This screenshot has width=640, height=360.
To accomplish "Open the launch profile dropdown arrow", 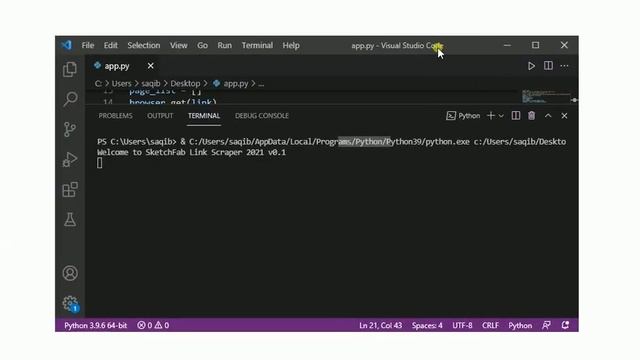I will (x=501, y=116).
